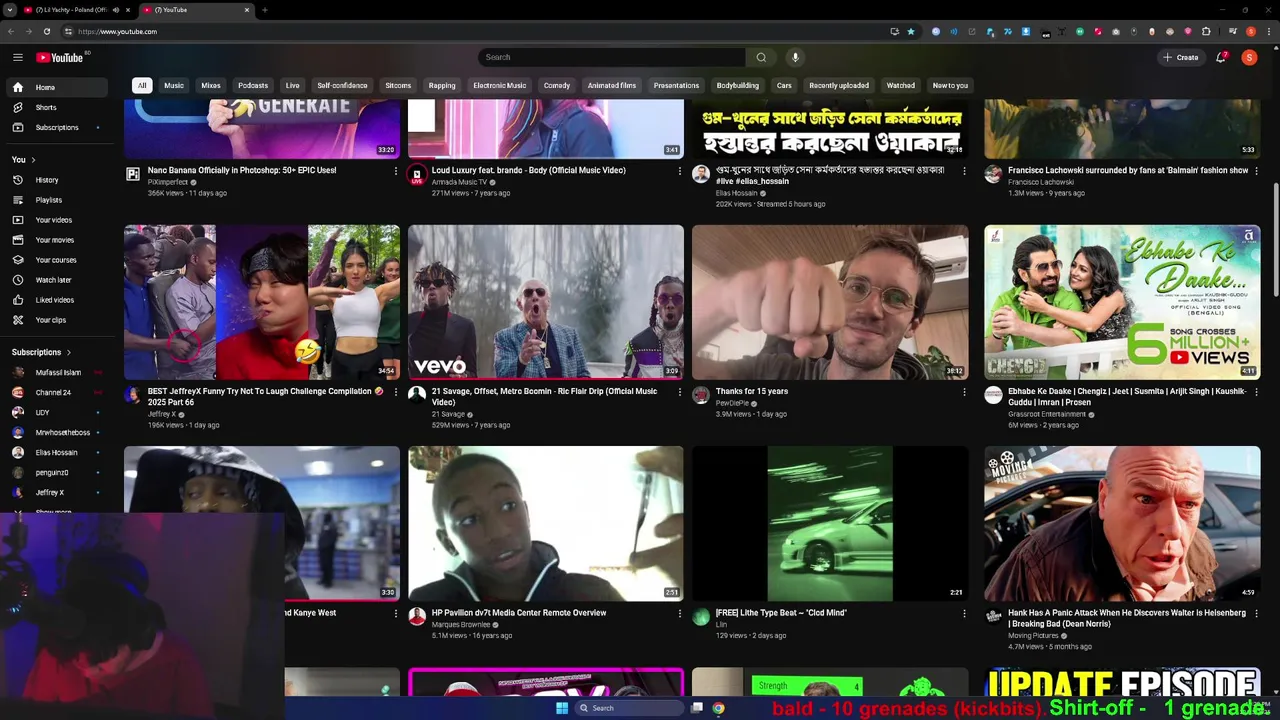Open the PewDiePie channel avatar

coord(701,395)
